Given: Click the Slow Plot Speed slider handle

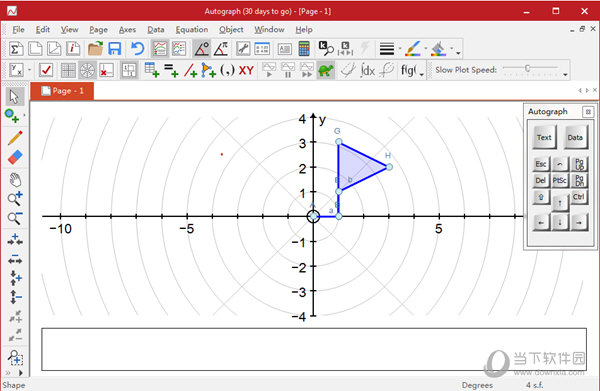Looking at the screenshot, I should 527,68.
